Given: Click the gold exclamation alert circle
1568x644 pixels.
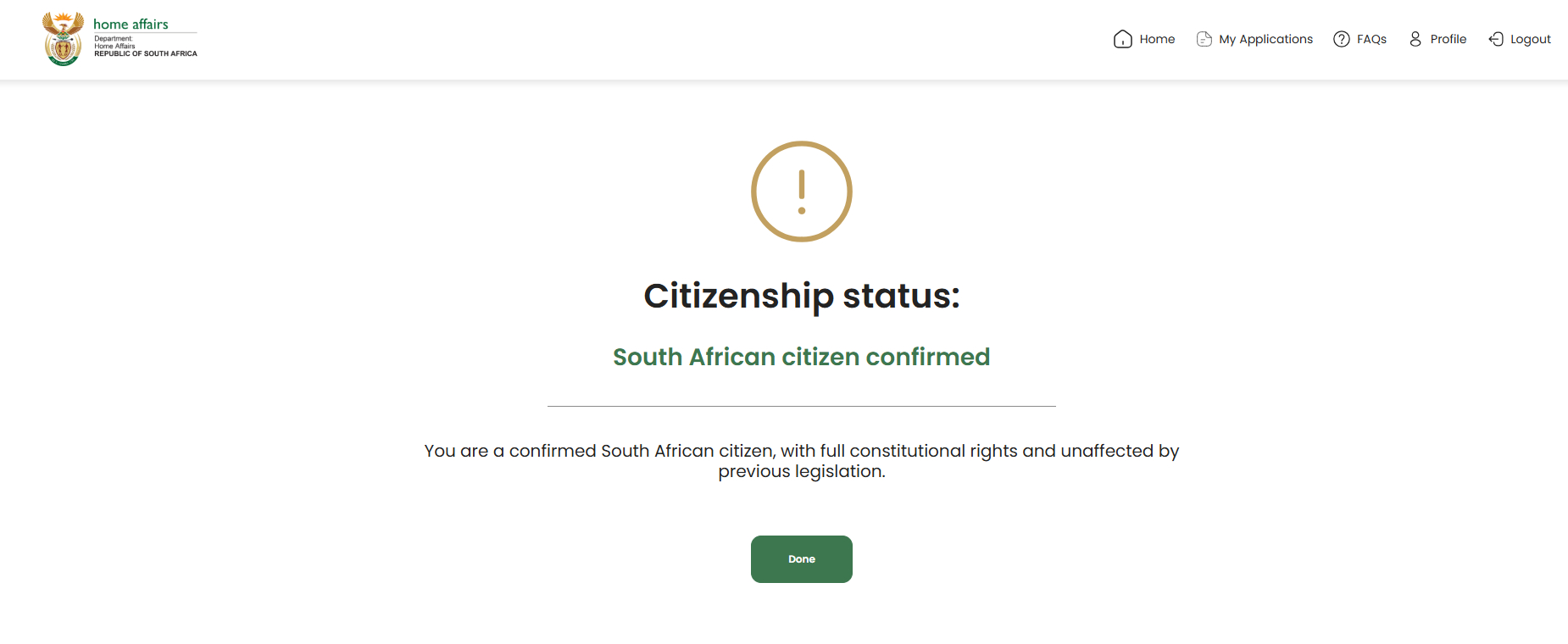Looking at the screenshot, I should (801, 192).
